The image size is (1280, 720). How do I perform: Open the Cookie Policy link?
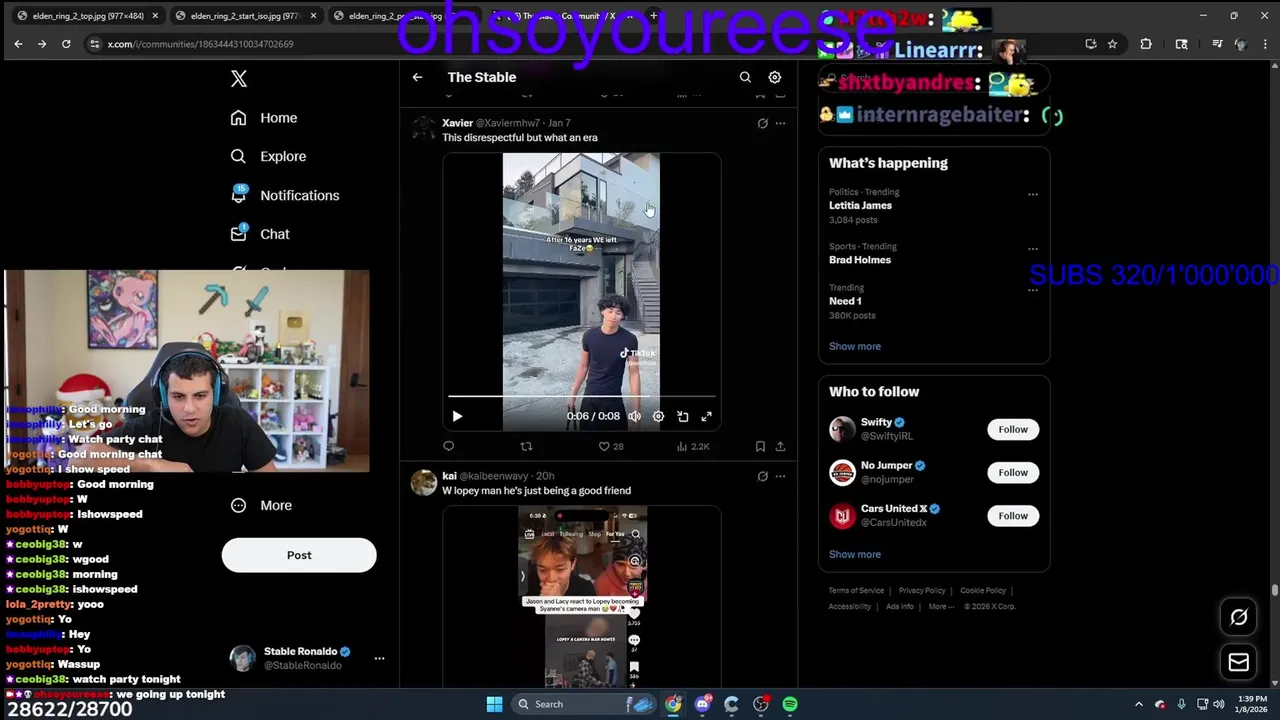(x=983, y=591)
